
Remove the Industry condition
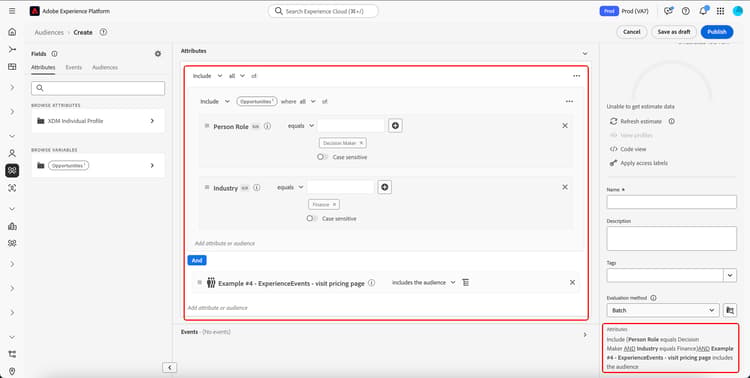[565, 187]
